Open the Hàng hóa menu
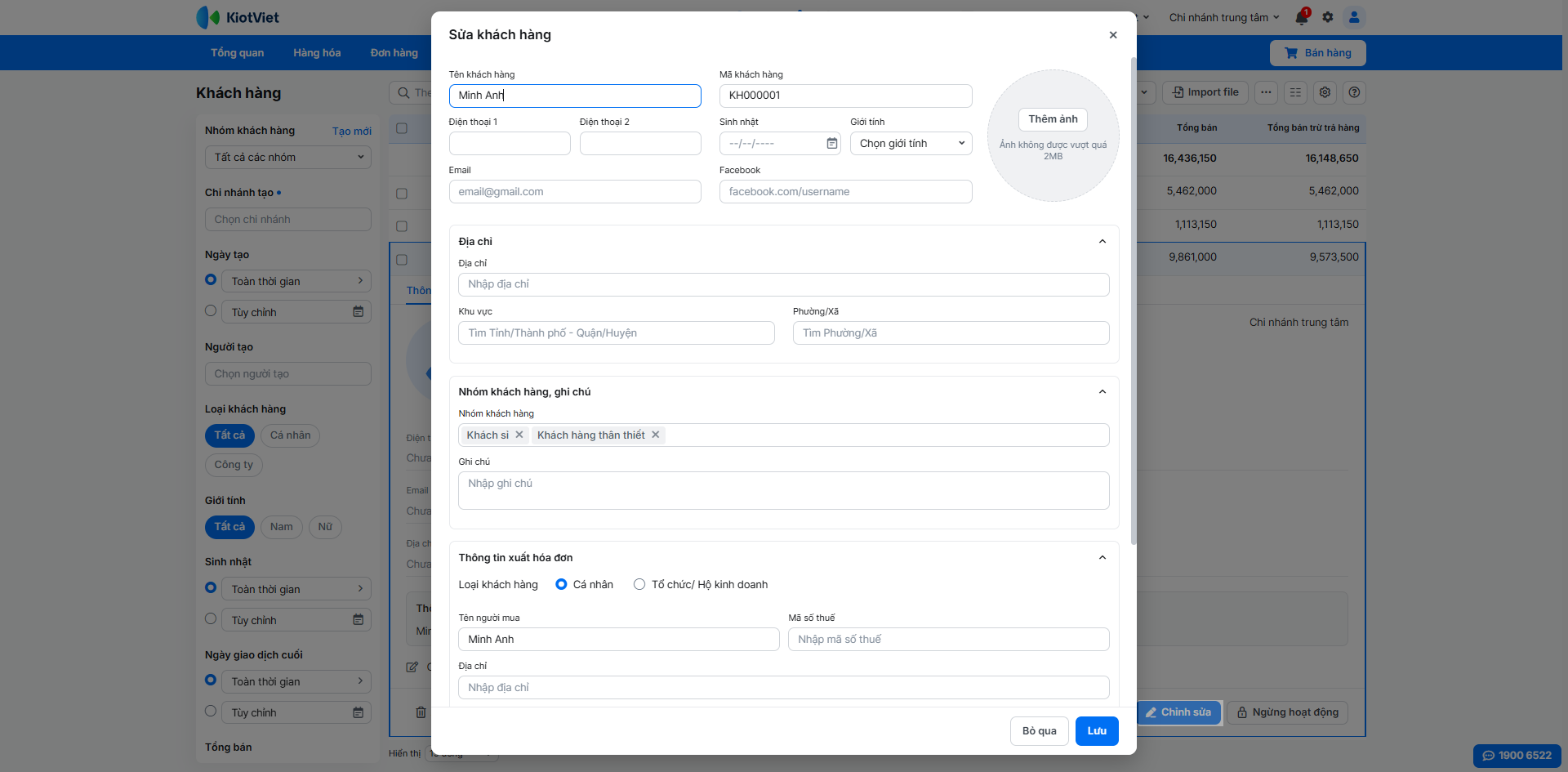Viewport: 1568px width, 772px height. pos(317,53)
